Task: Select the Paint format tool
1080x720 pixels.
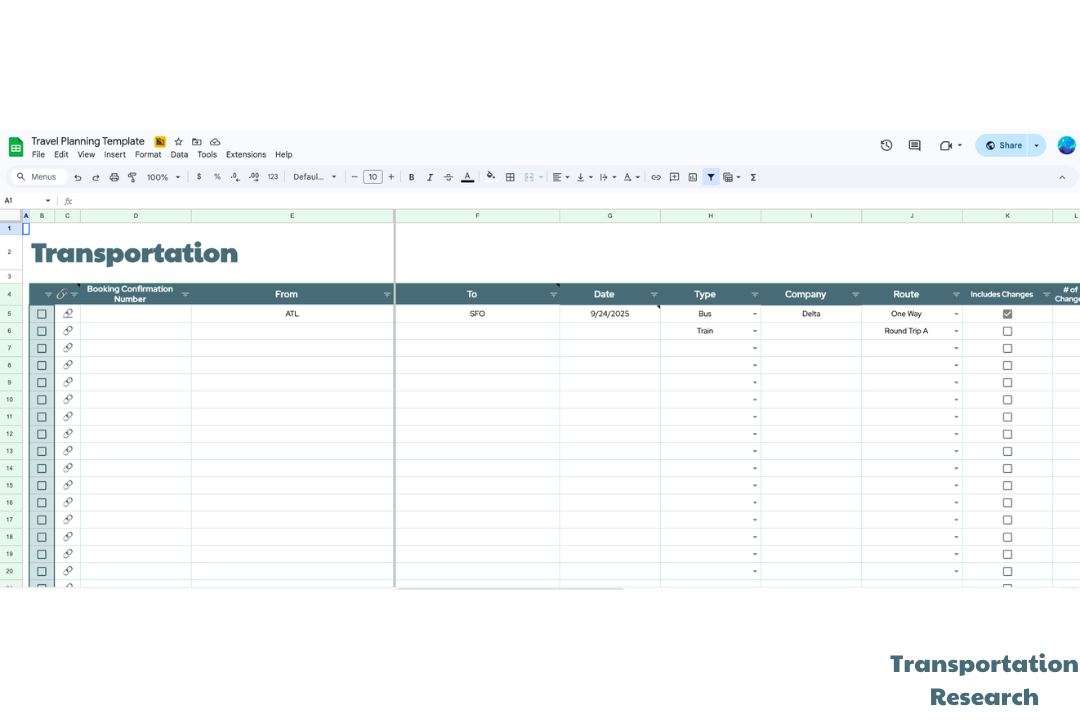Action: pos(133,177)
